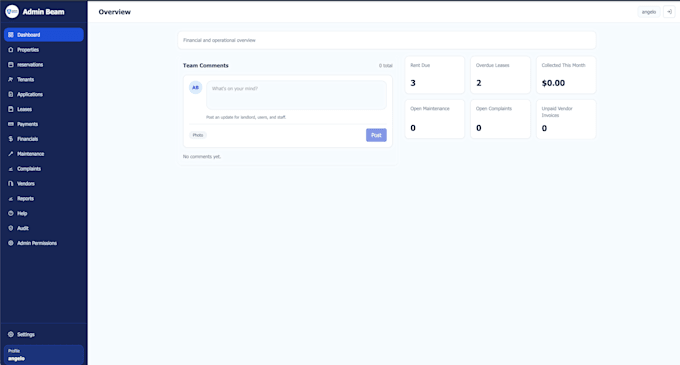The width and height of the screenshot is (680, 365).
Task: Open the Payments section
Action: [44, 124]
